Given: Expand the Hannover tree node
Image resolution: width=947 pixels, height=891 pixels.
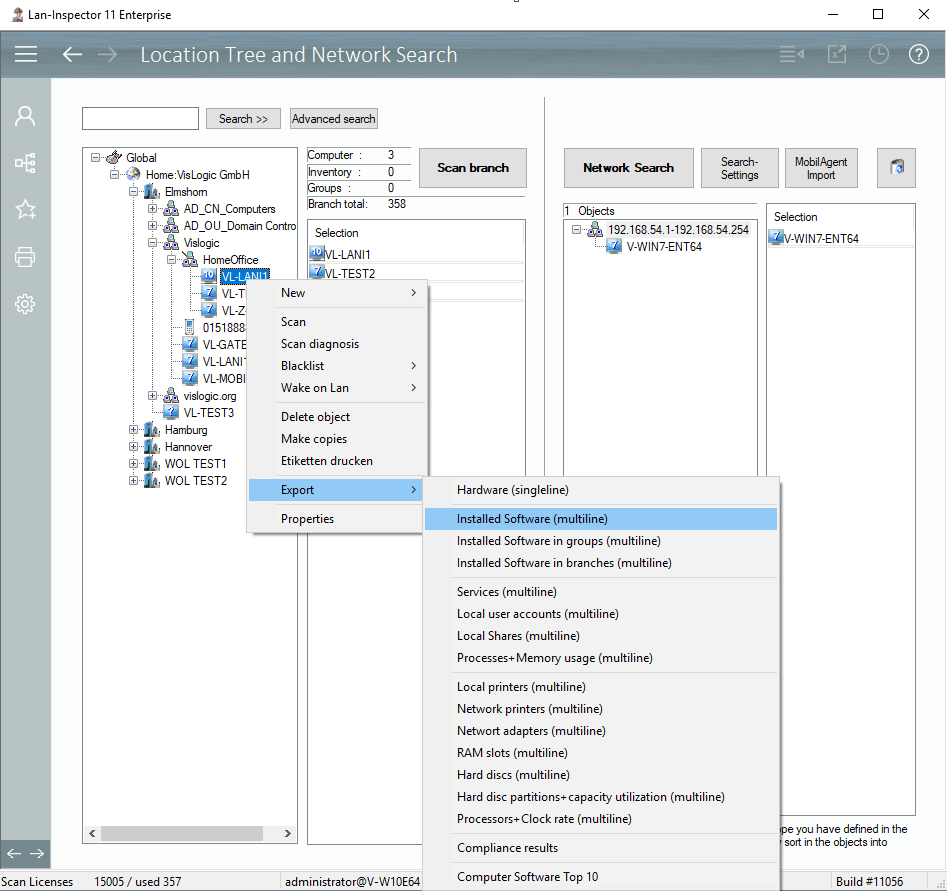Looking at the screenshot, I should coord(134,447).
